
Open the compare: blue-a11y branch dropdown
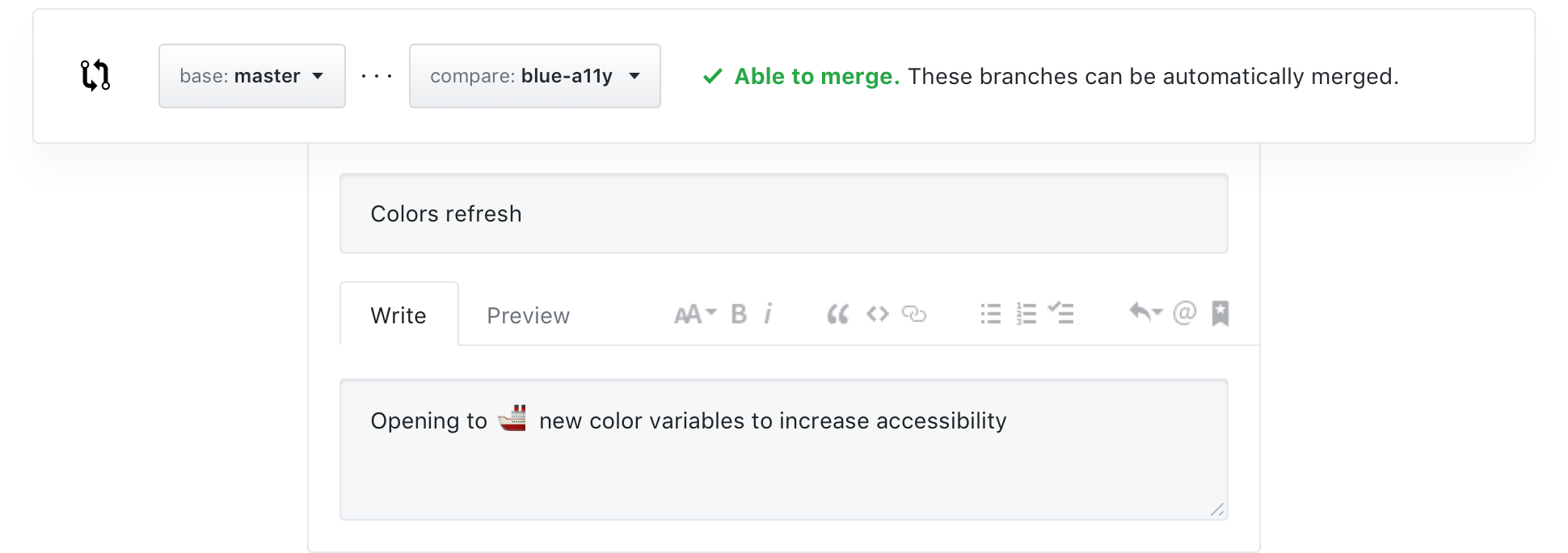click(x=534, y=76)
